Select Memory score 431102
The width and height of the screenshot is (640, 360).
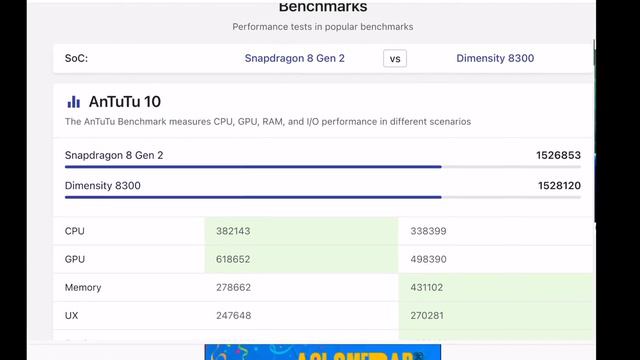(427, 287)
